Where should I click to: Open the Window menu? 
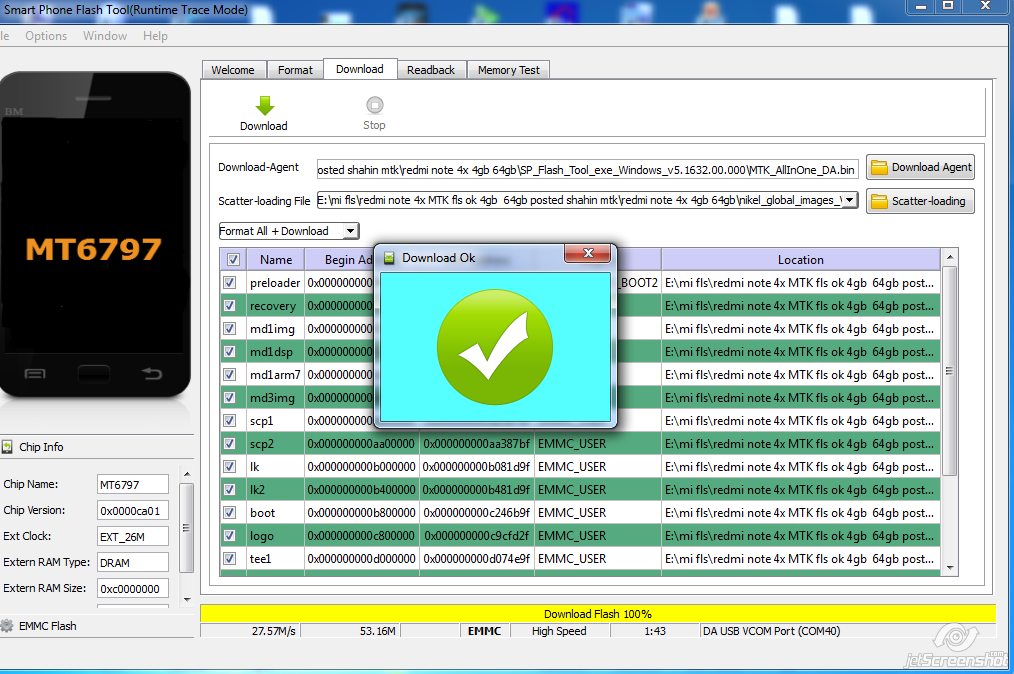[x=105, y=36]
